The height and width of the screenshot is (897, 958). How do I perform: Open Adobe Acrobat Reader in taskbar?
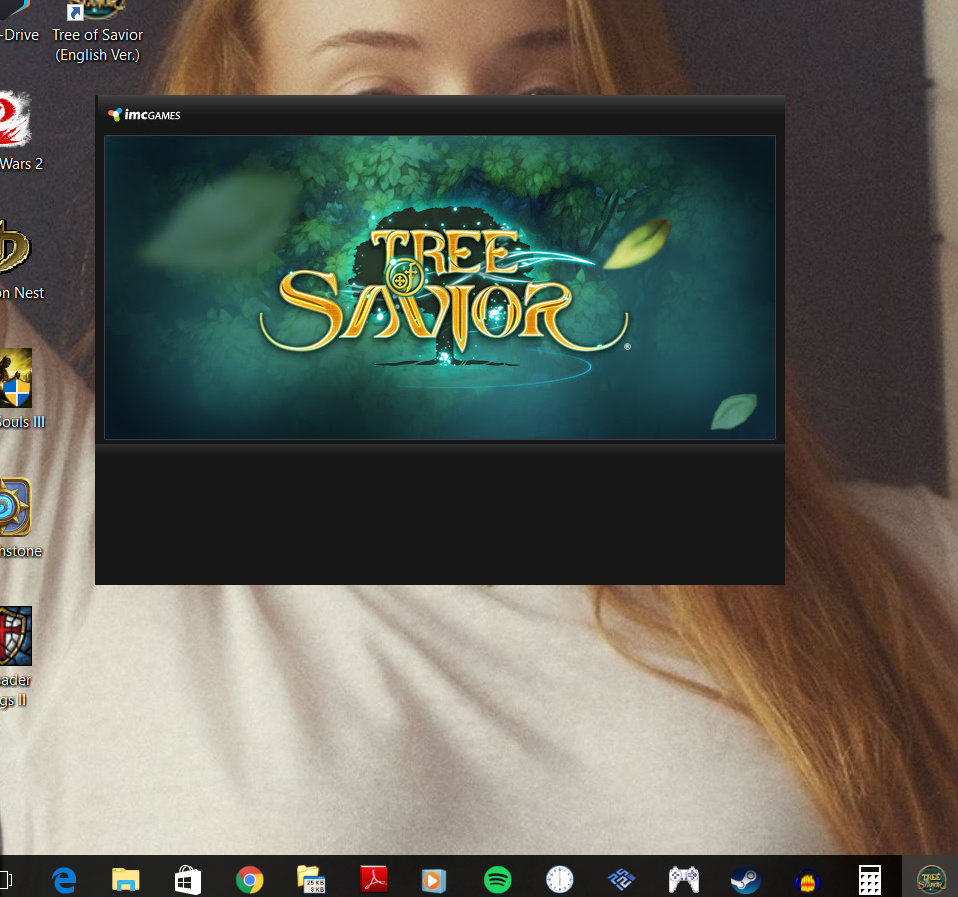click(373, 879)
